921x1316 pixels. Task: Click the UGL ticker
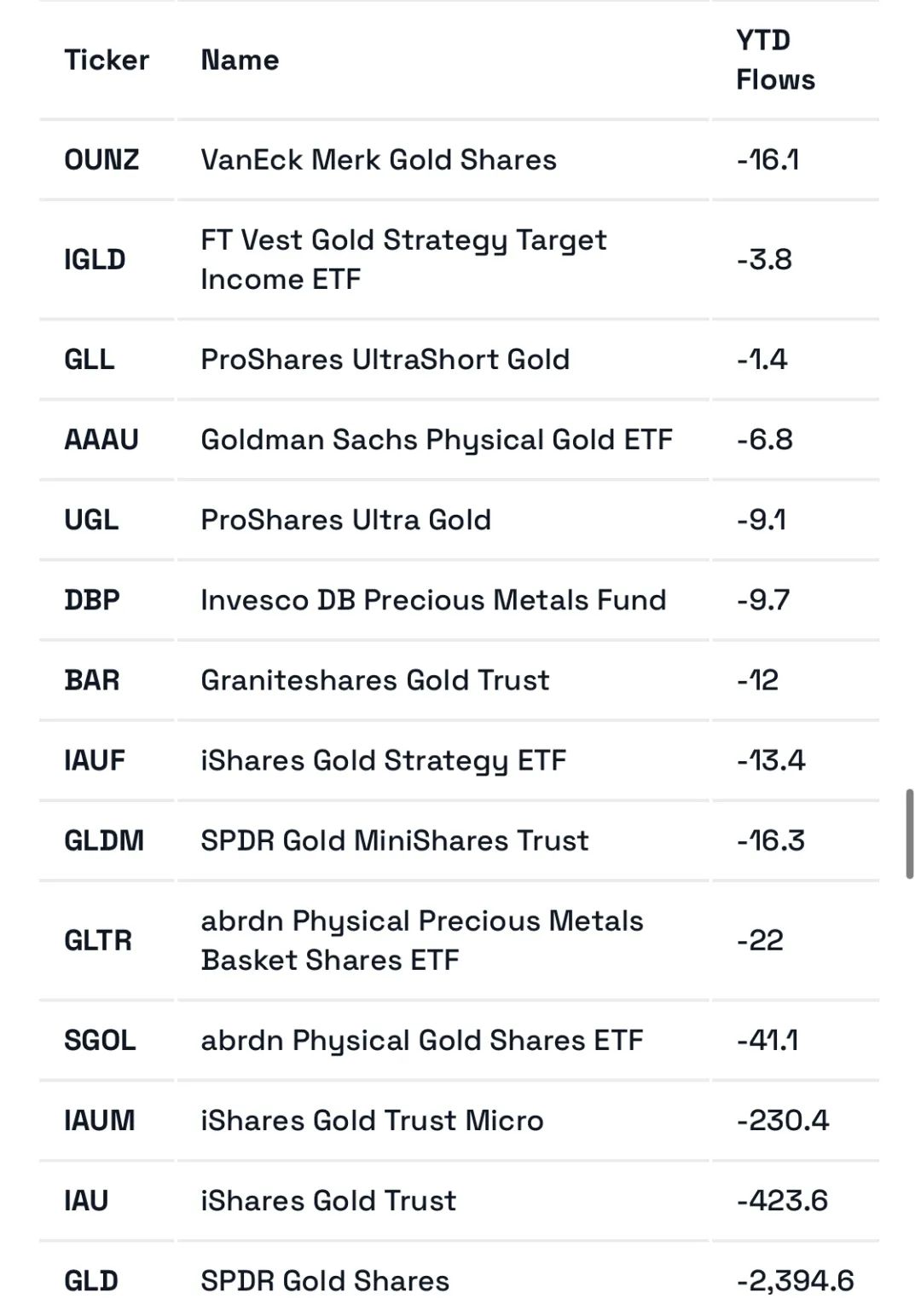(x=91, y=519)
